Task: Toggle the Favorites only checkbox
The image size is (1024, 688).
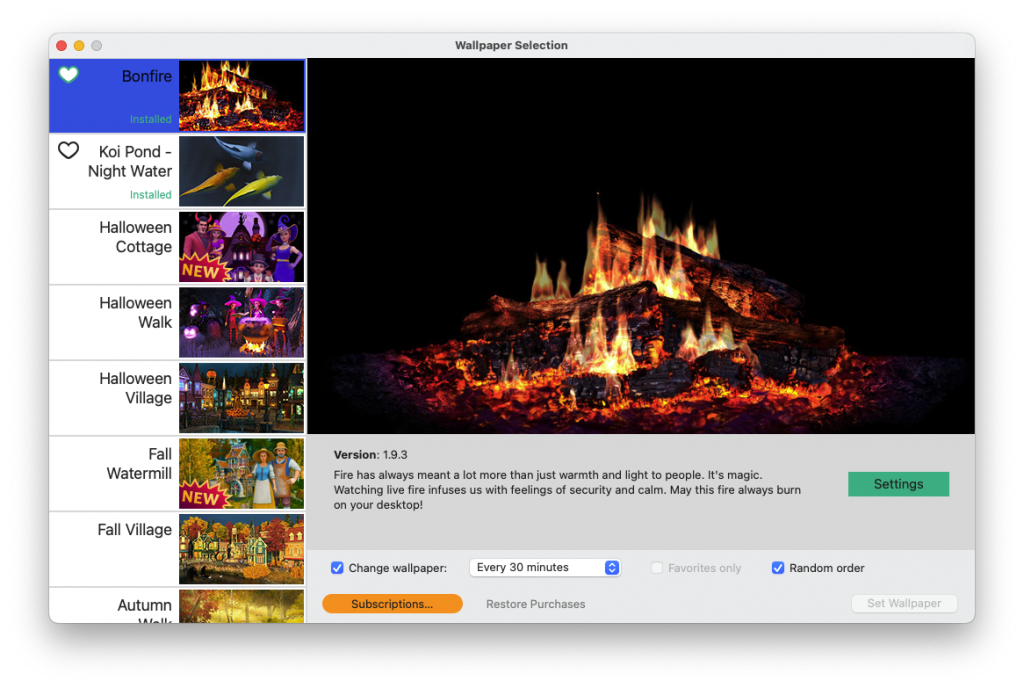Action: [657, 568]
